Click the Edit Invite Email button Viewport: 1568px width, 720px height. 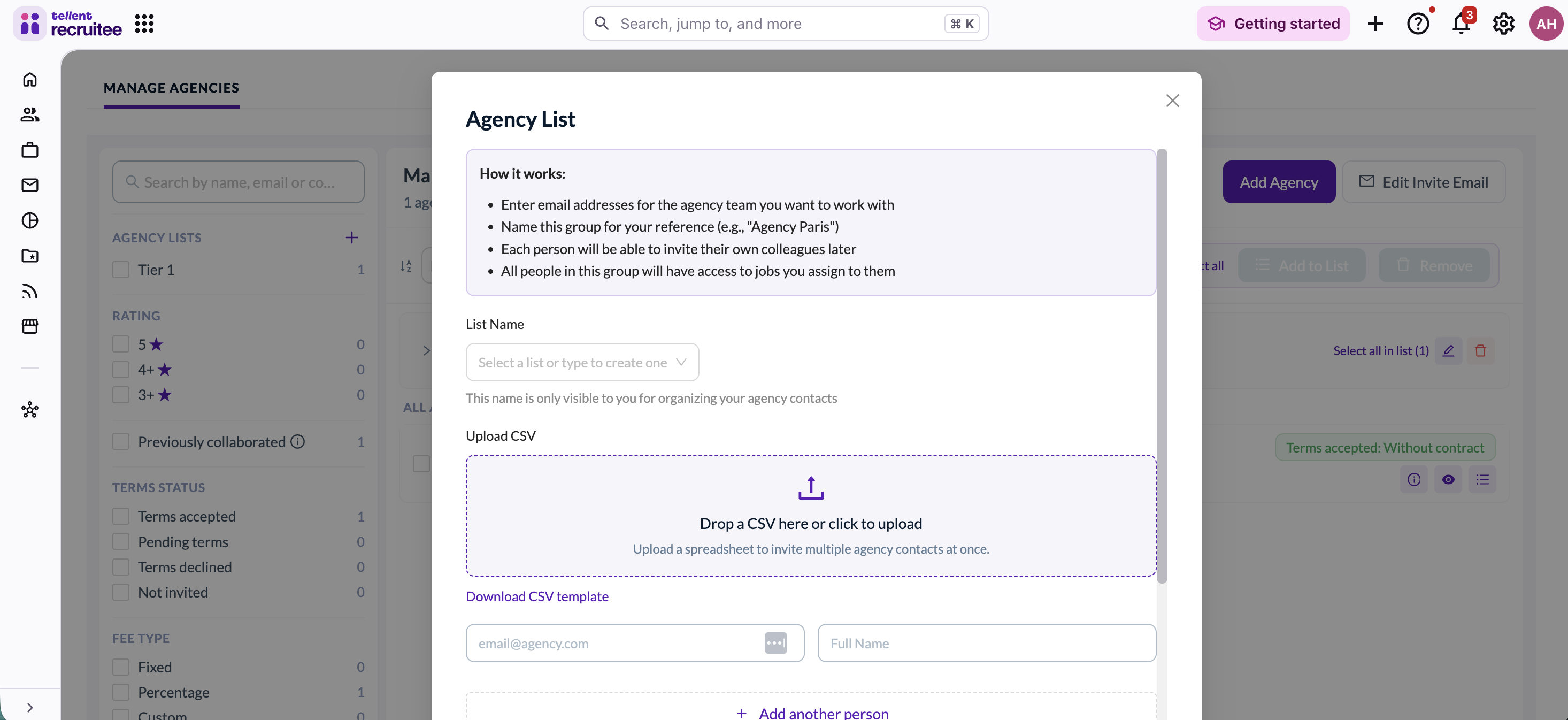click(1424, 182)
